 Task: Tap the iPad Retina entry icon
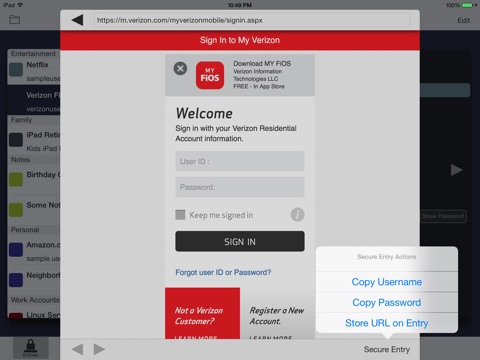point(16,140)
